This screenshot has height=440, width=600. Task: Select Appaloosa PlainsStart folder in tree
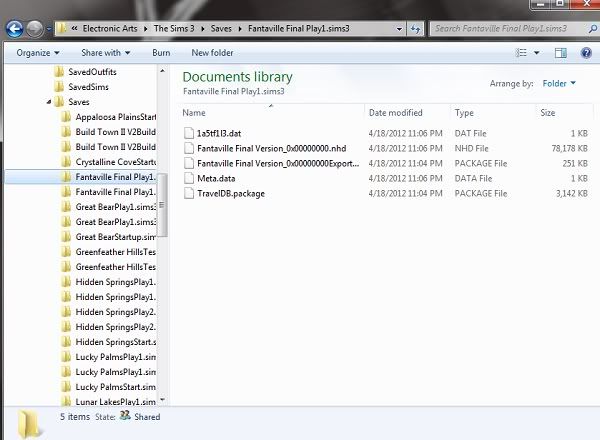(x=116, y=117)
